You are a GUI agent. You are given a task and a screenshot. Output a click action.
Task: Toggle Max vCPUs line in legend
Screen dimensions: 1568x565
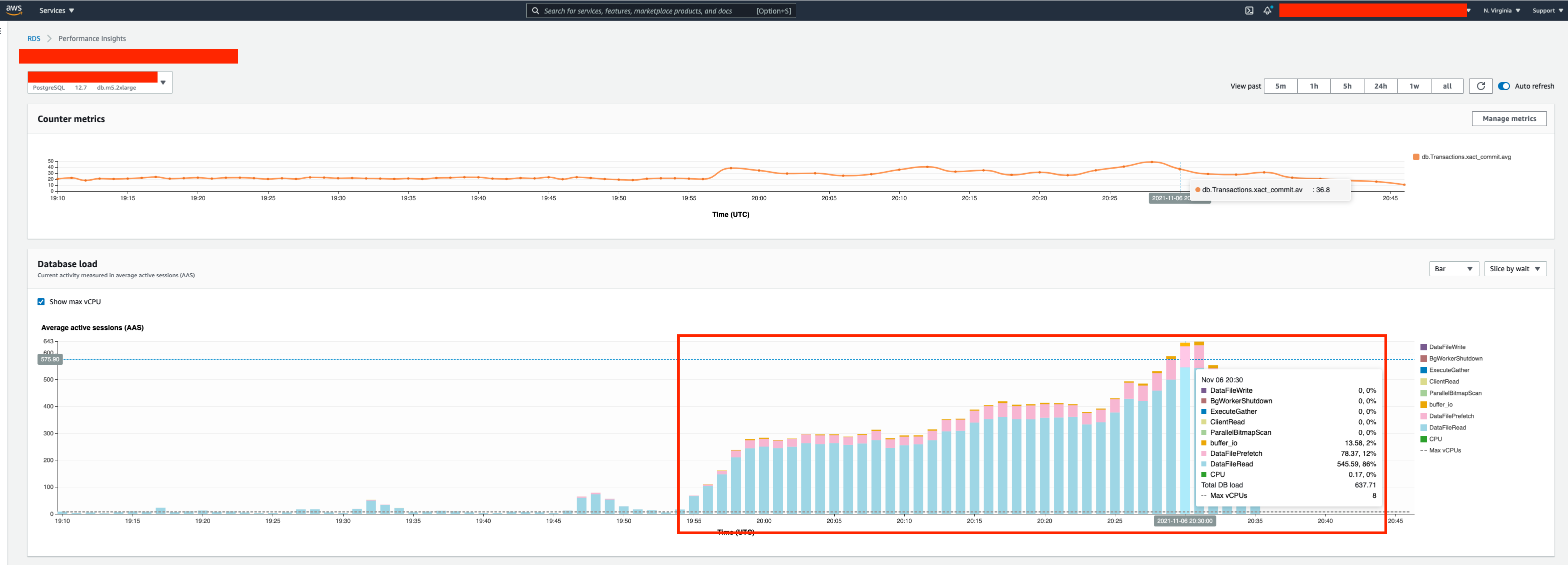point(1441,450)
